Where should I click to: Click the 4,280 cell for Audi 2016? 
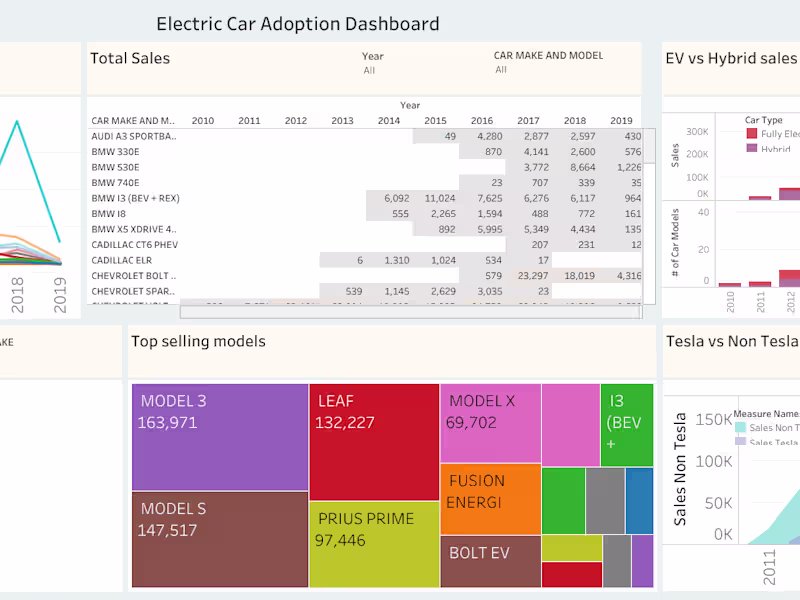click(x=490, y=136)
